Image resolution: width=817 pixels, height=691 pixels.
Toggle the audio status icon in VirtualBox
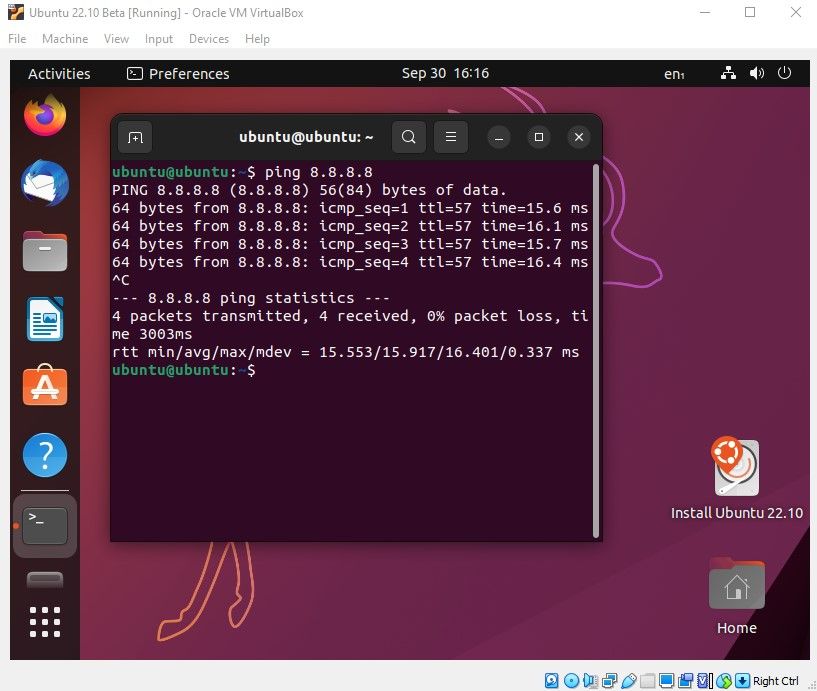pyautogui.click(x=589, y=681)
